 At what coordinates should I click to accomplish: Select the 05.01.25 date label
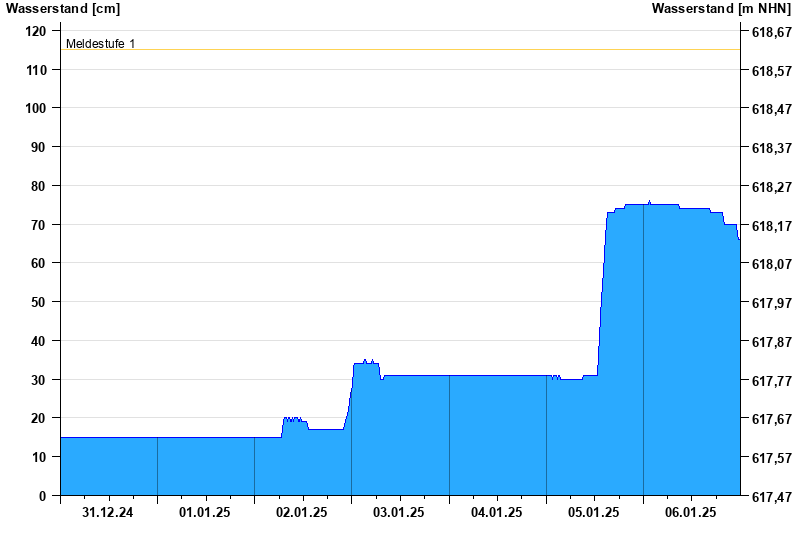click(x=594, y=513)
